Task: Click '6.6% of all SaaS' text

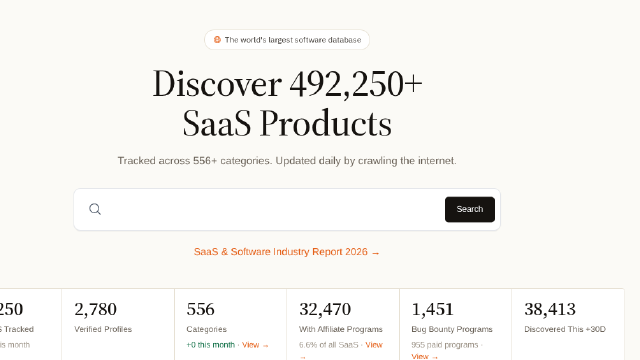Action: 328,345
